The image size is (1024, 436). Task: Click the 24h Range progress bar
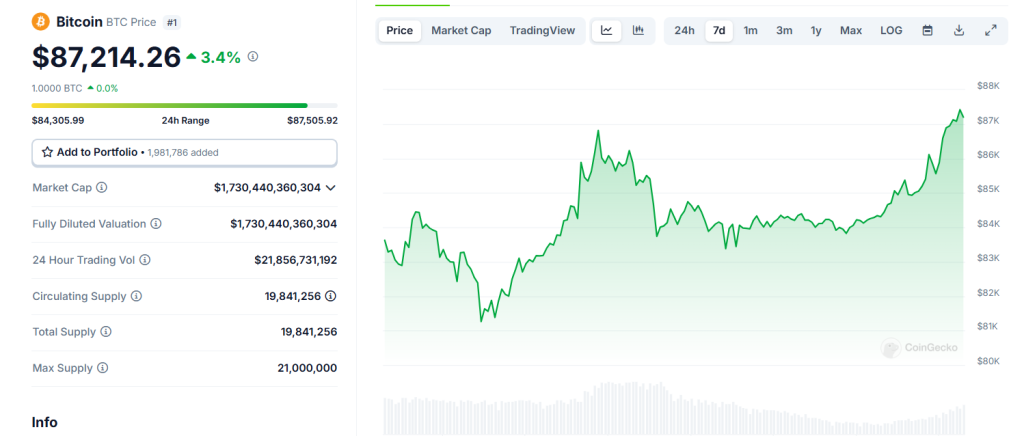click(x=185, y=105)
